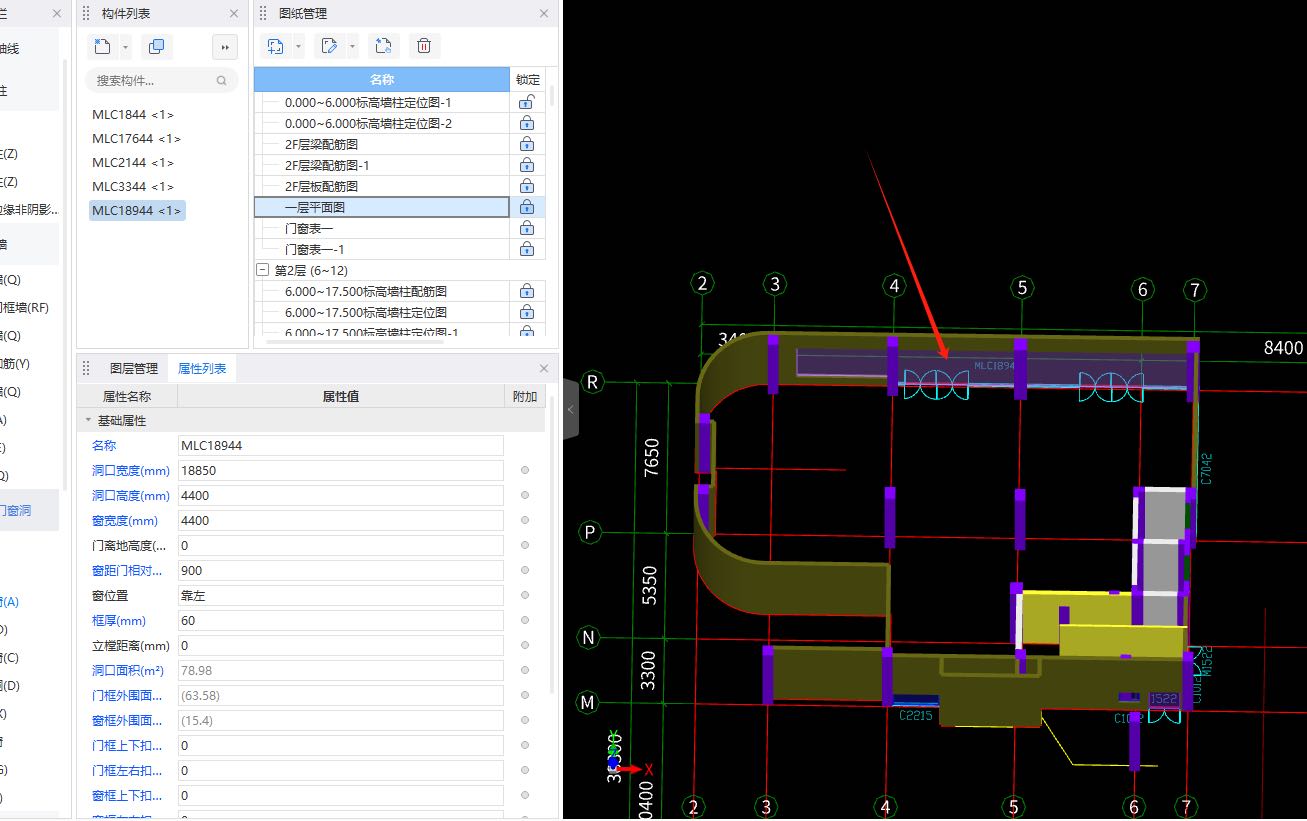Open the new component dropdown arrow
The image size is (1307, 821).
(x=125, y=46)
